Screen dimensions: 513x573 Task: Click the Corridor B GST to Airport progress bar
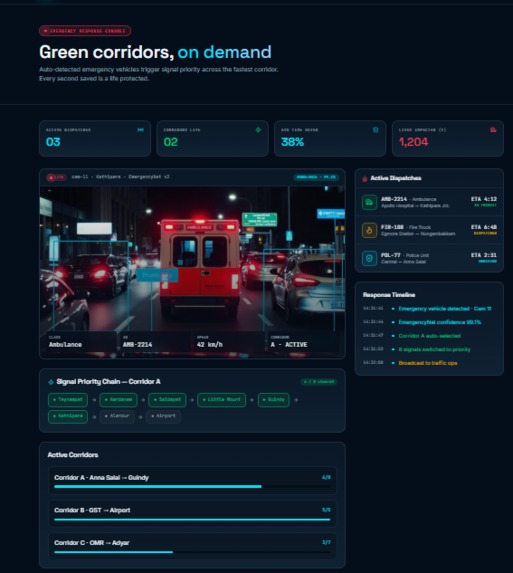click(x=192, y=519)
